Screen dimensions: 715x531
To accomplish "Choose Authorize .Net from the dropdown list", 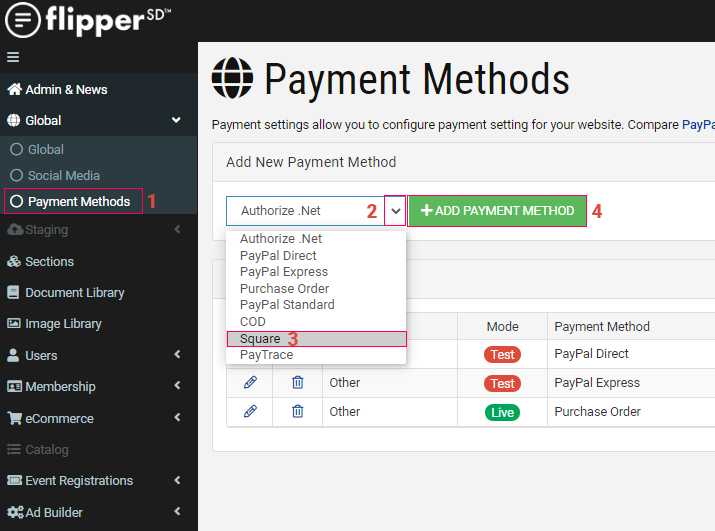I will (x=316, y=239).
